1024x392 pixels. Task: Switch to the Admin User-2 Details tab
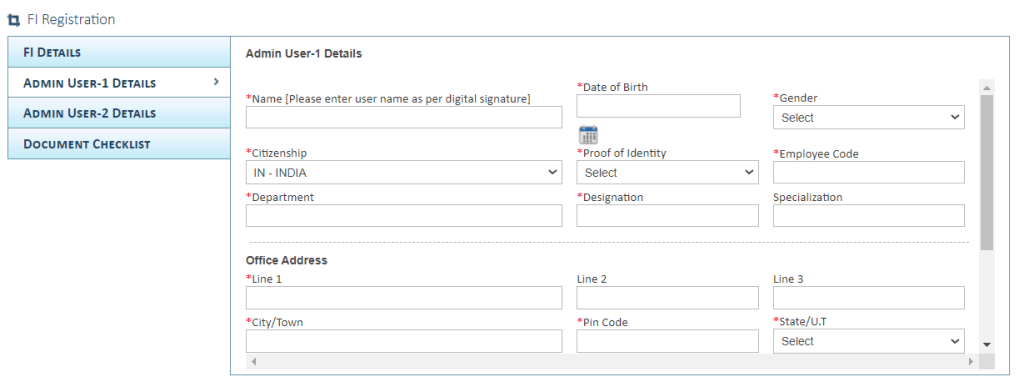(x=119, y=113)
